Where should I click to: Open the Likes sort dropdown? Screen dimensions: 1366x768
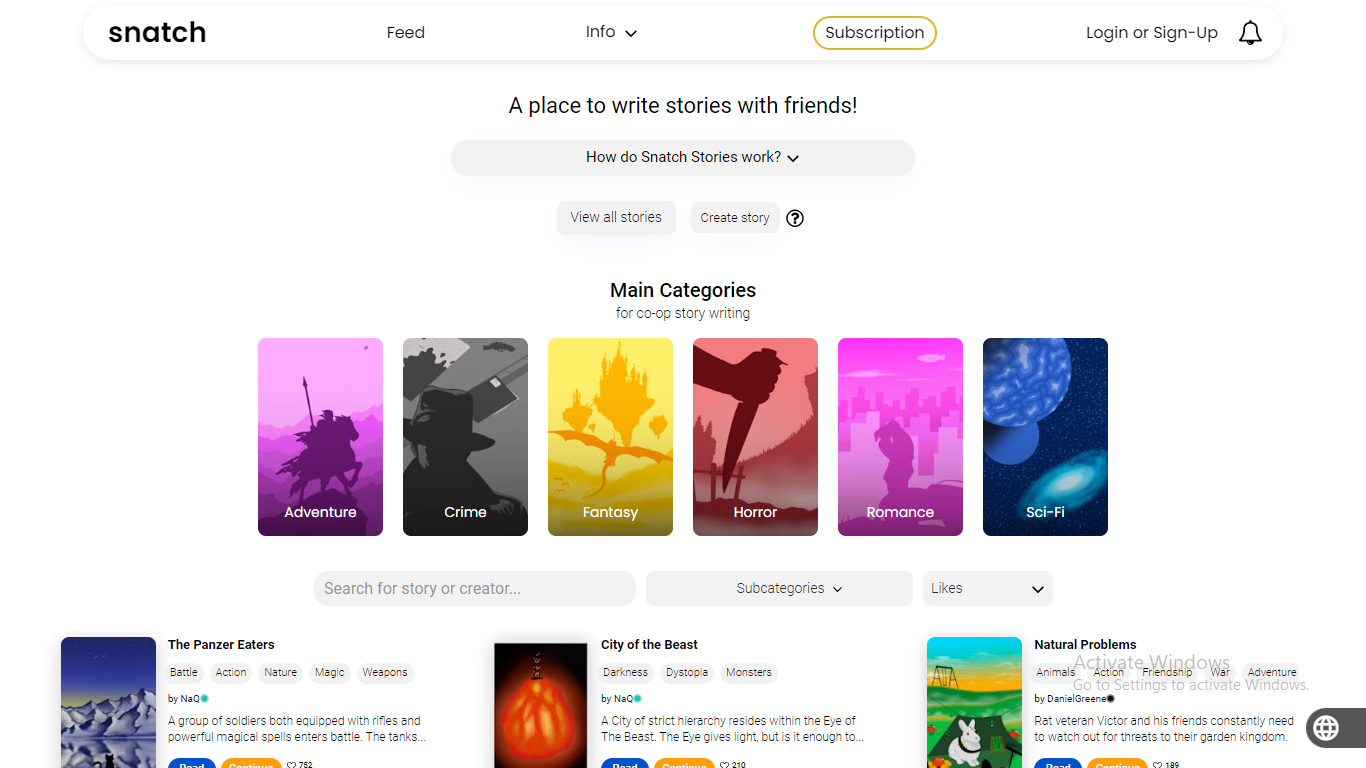click(x=987, y=588)
